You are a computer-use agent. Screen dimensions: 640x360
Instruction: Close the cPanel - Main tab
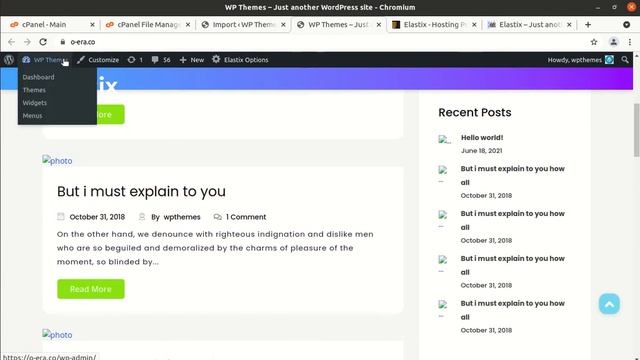coord(92,24)
